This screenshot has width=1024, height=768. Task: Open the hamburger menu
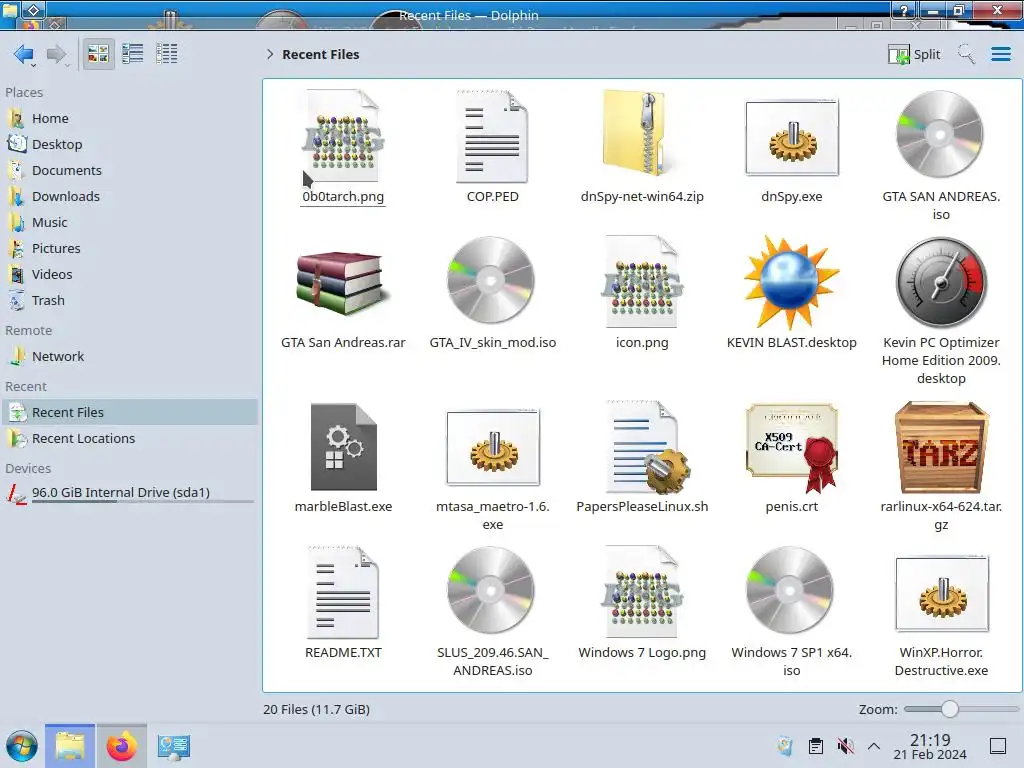pos(1000,54)
